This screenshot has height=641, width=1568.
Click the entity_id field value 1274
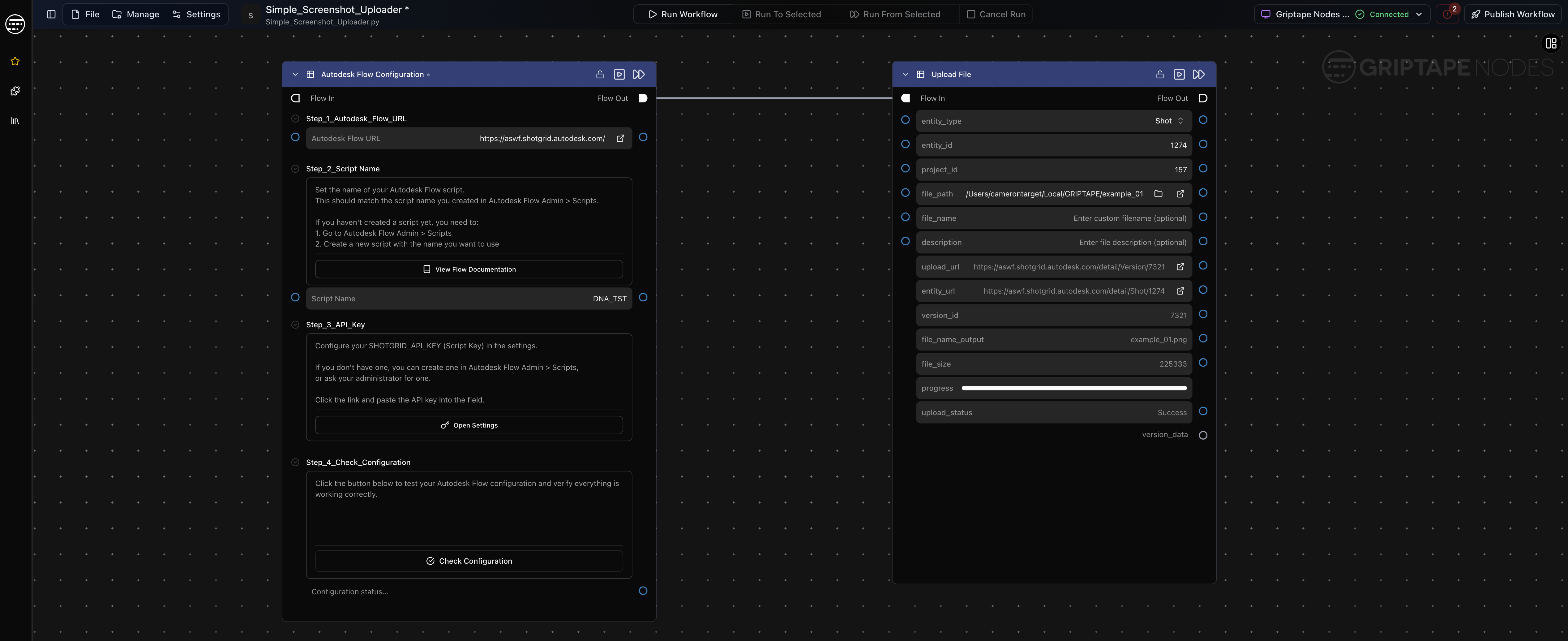[1178, 145]
